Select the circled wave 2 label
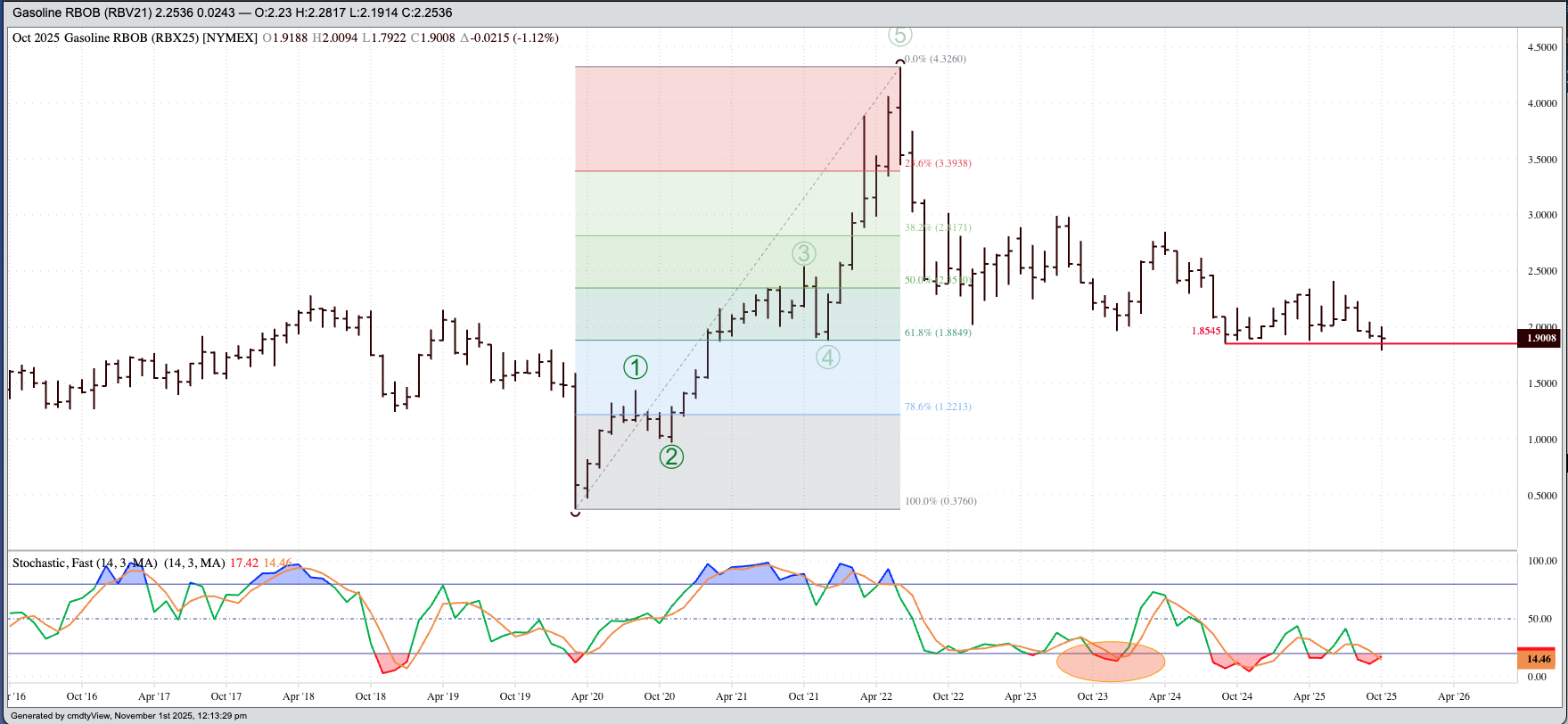 pyautogui.click(x=671, y=457)
